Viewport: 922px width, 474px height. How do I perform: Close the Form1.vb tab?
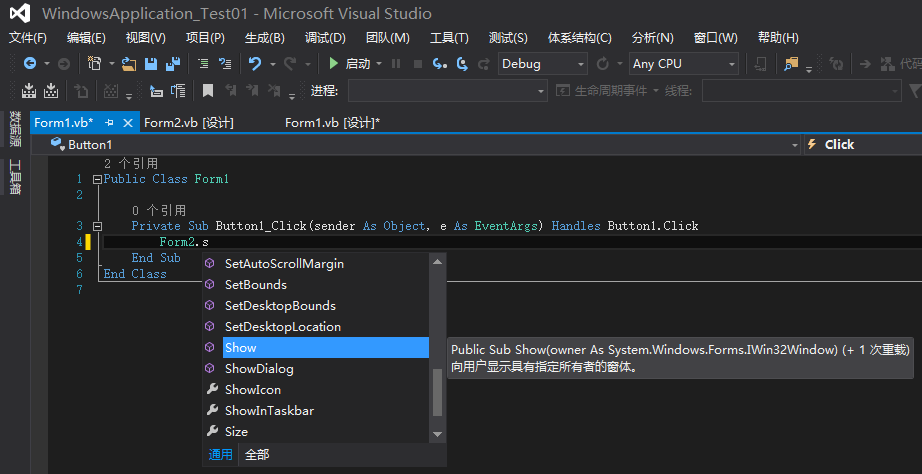coord(128,123)
